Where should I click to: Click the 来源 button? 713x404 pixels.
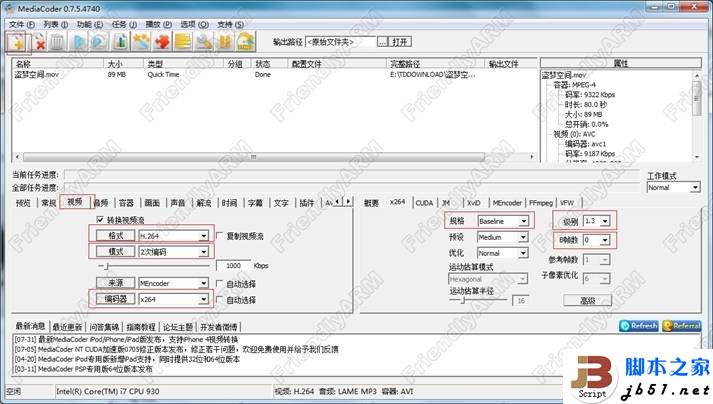[x=115, y=283]
